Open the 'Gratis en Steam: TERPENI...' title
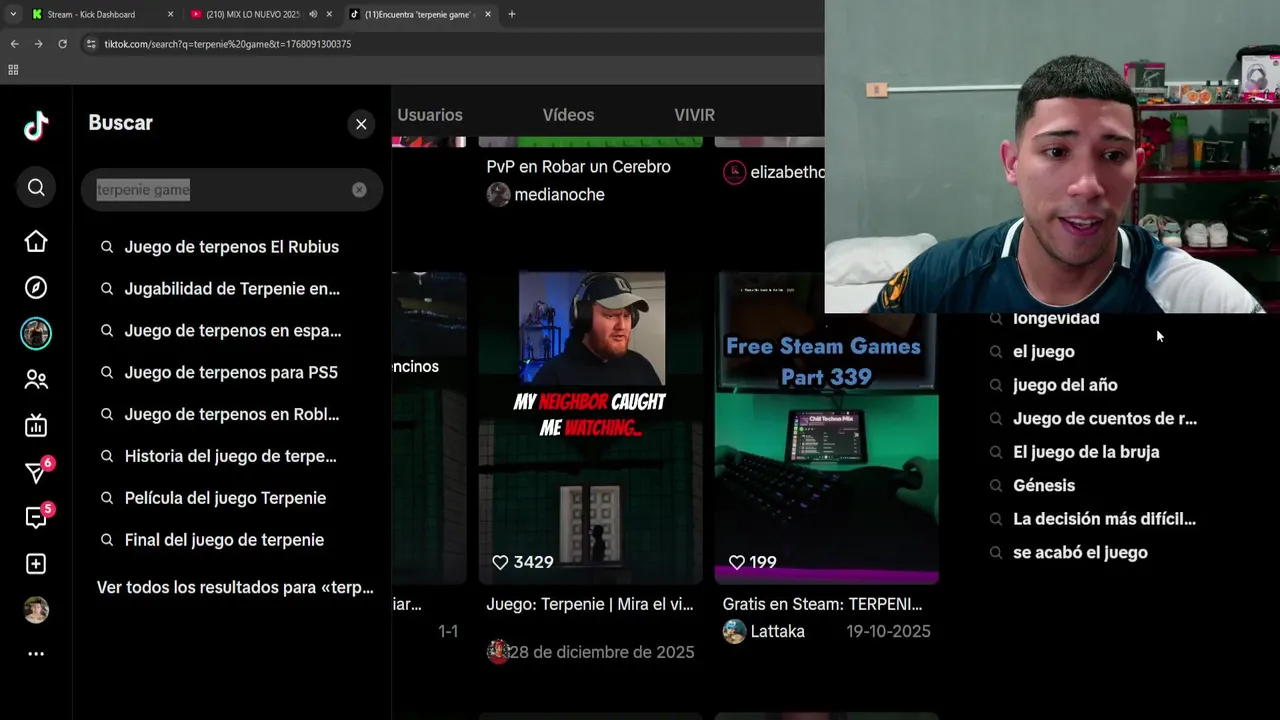Image resolution: width=1280 pixels, height=720 pixels. pos(822,604)
